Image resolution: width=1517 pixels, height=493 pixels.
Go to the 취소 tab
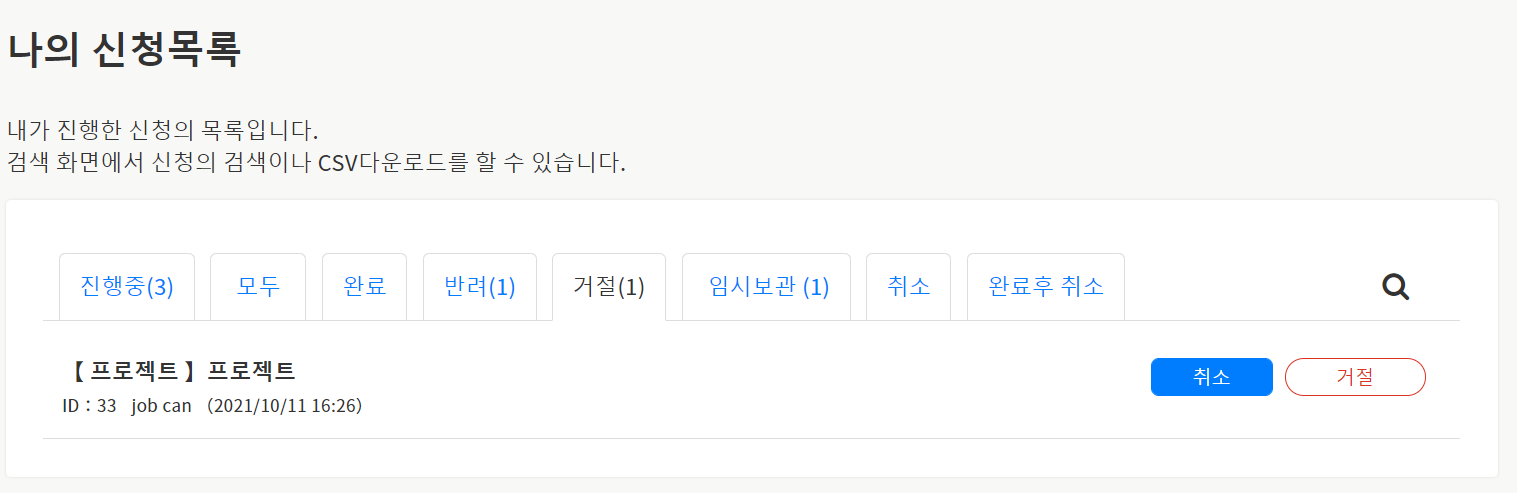[908, 287]
